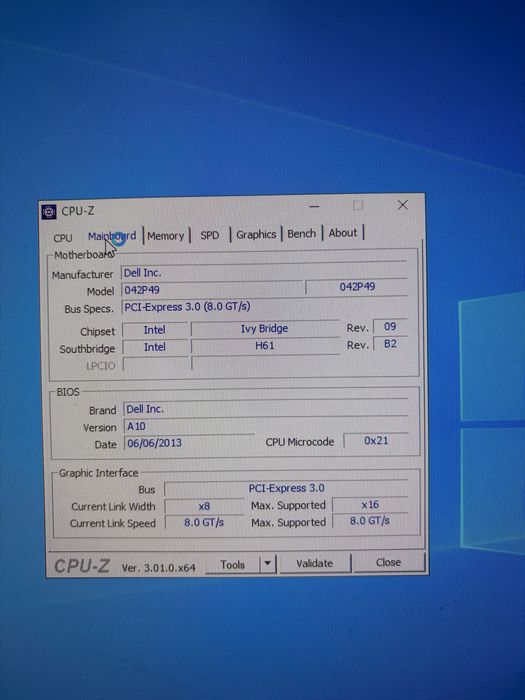Click CPU Microcode value 0x21

pos(376,441)
